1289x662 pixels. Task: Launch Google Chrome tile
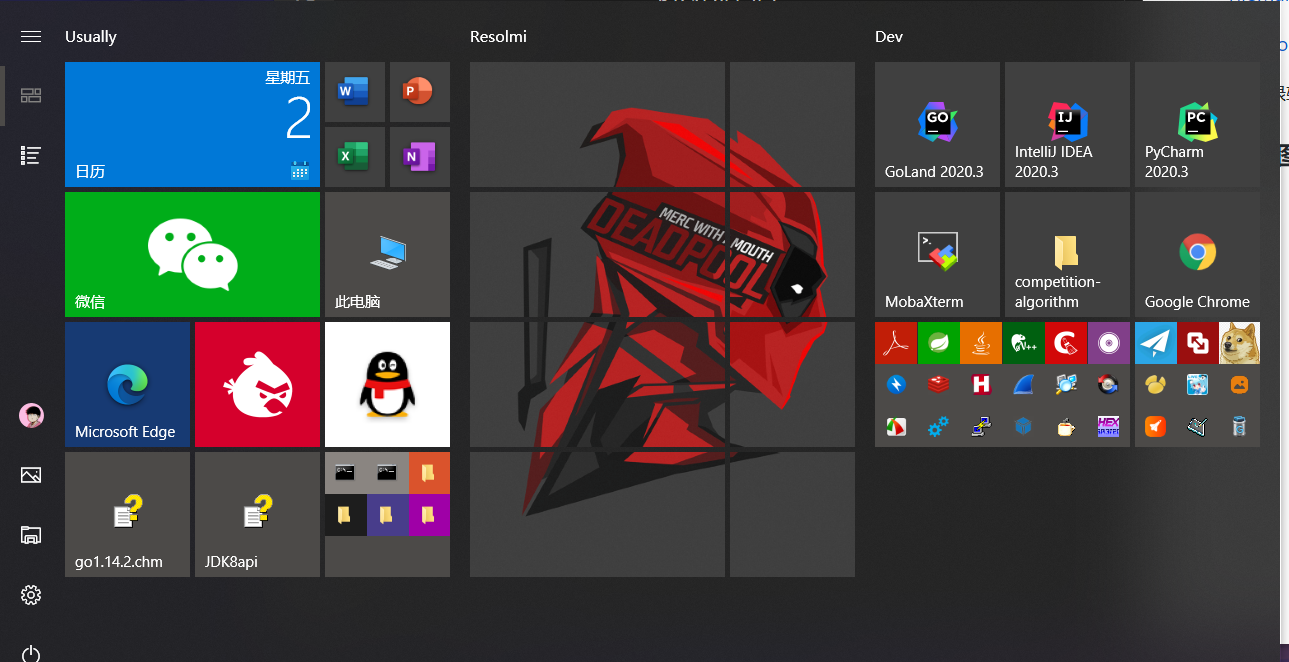coord(1197,254)
